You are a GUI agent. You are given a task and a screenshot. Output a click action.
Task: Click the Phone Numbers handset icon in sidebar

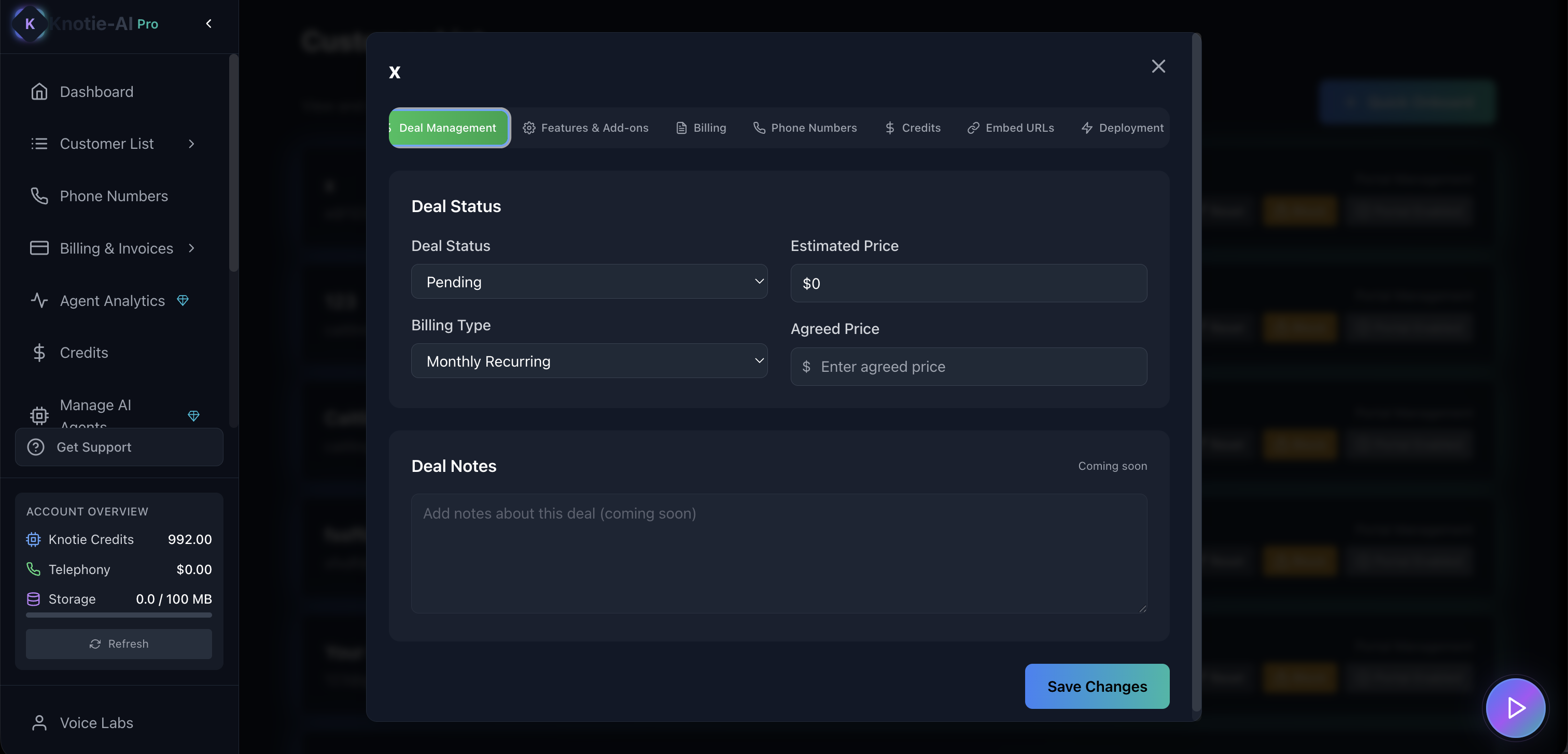click(x=39, y=196)
